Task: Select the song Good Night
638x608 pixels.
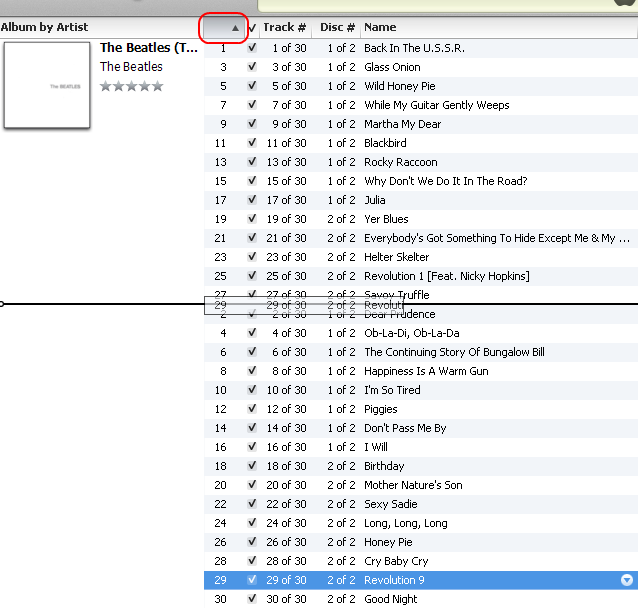Action: pos(391,599)
